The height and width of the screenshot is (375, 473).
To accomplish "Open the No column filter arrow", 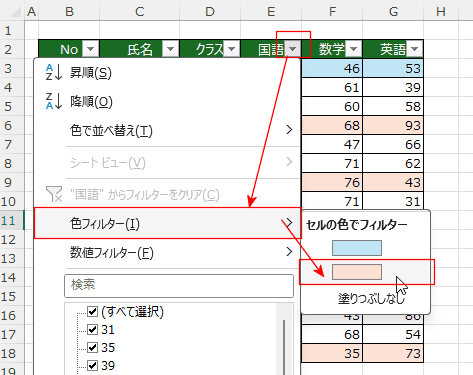I will click(90, 49).
